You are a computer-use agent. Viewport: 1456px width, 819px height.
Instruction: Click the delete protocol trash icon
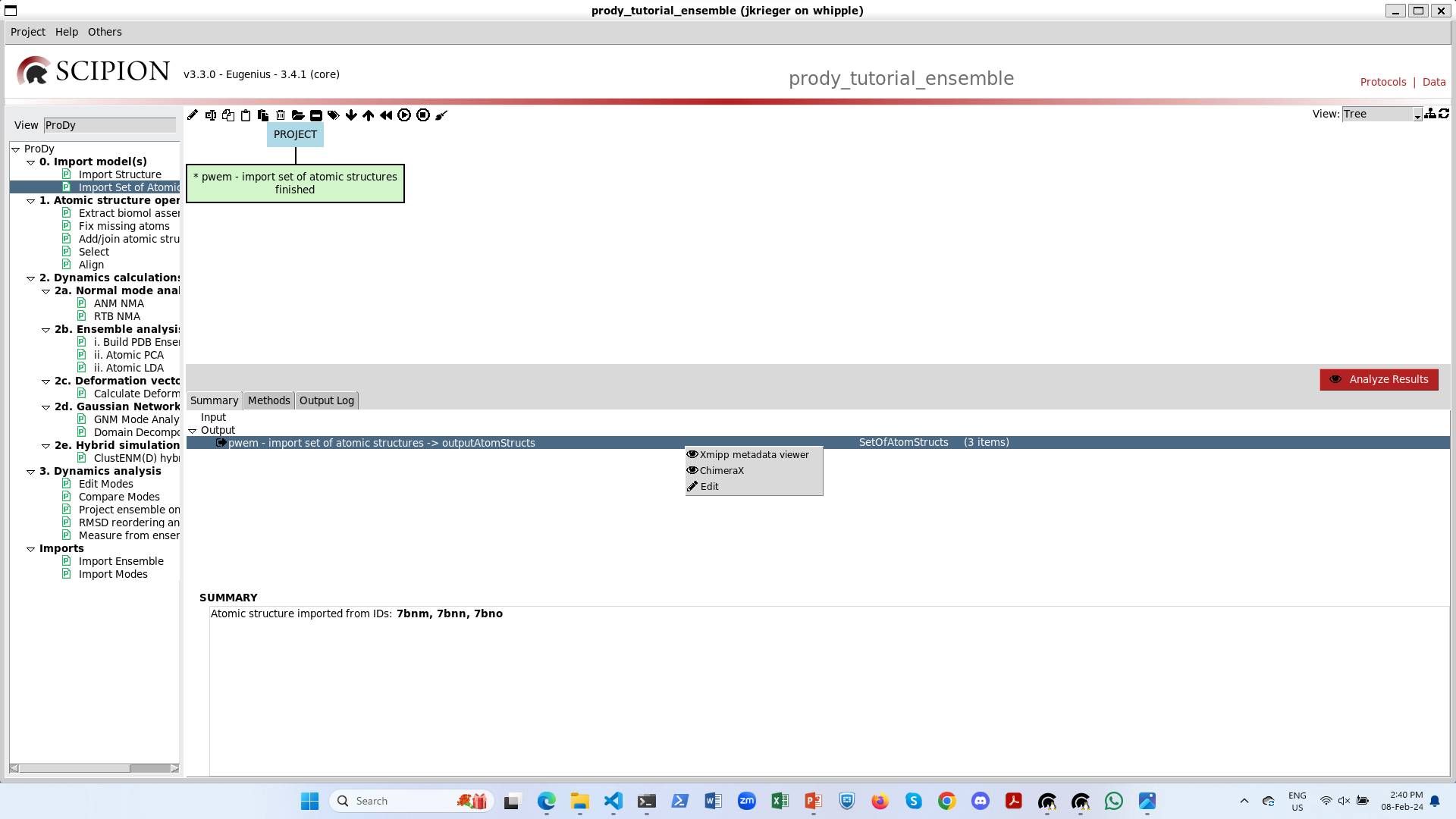click(x=281, y=115)
